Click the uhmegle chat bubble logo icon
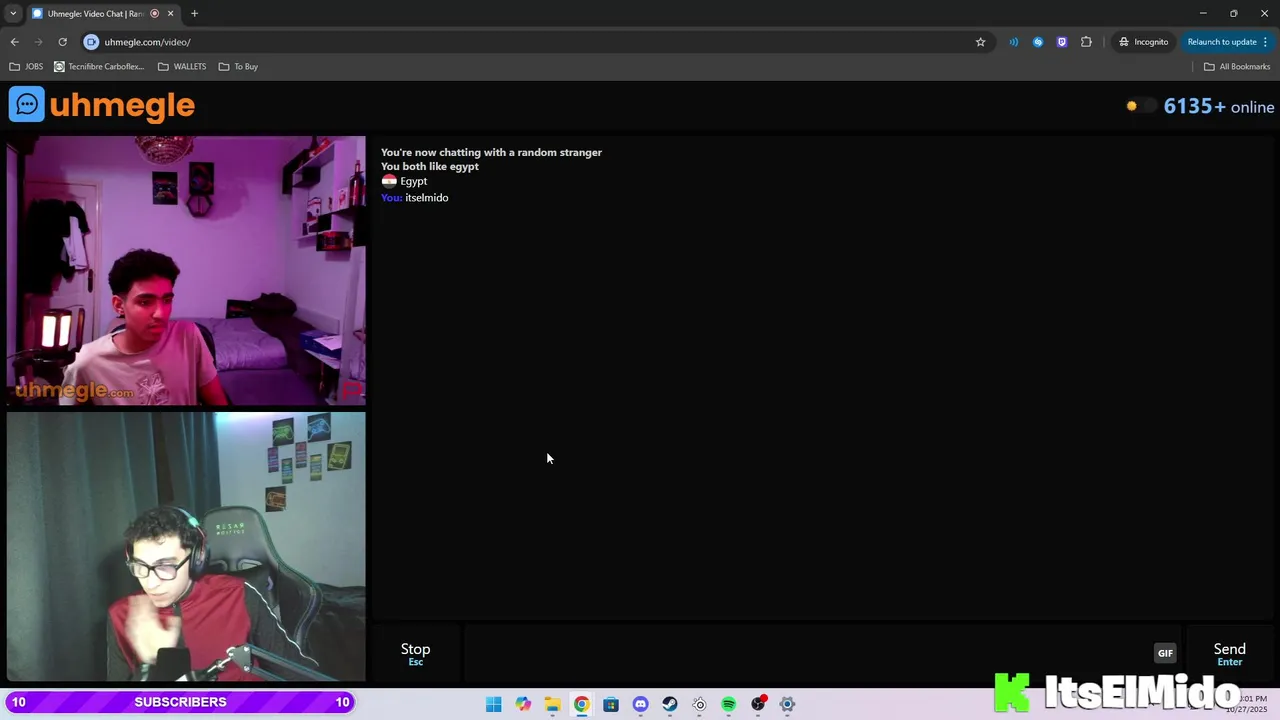 (x=27, y=104)
